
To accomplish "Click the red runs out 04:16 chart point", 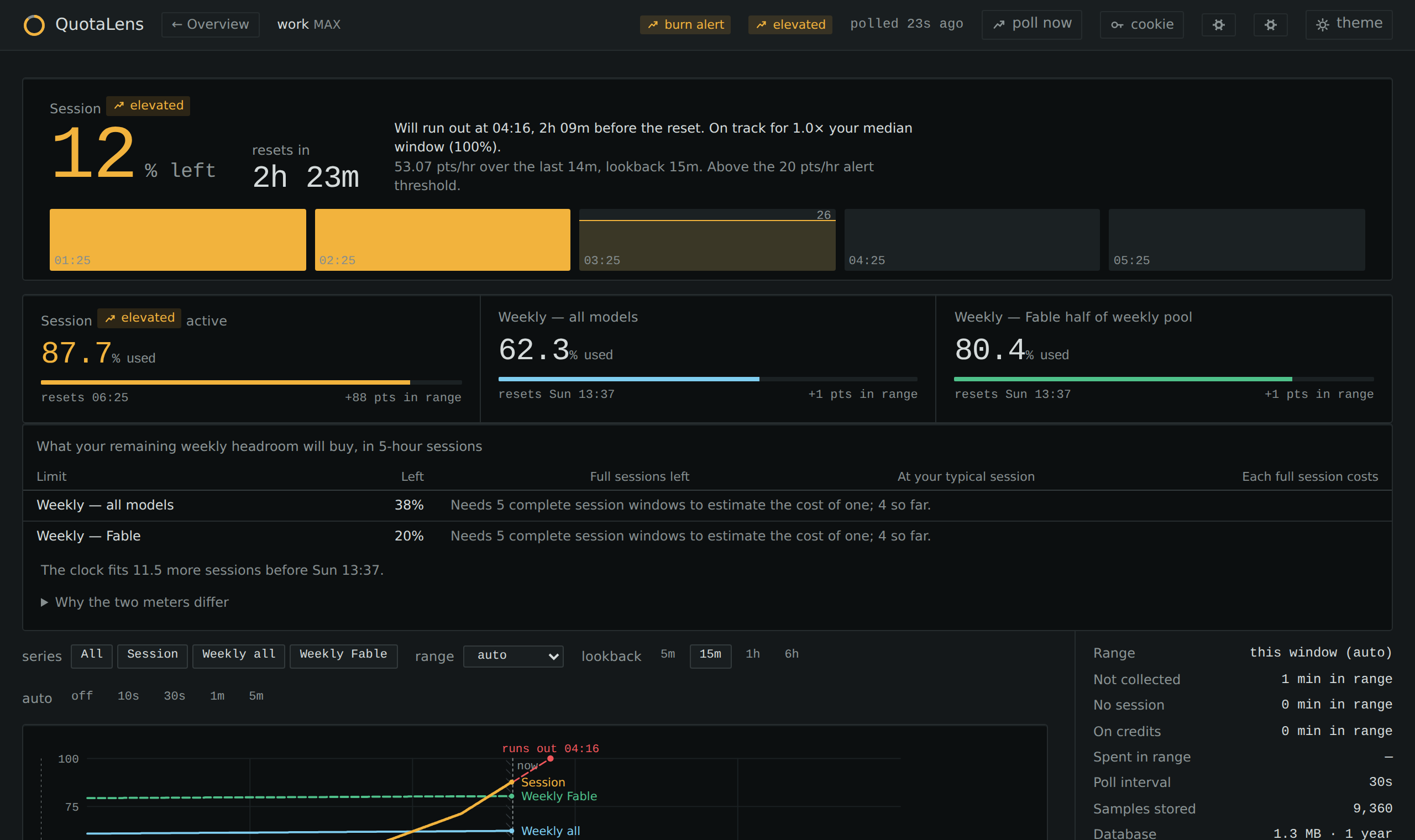I will point(550,759).
